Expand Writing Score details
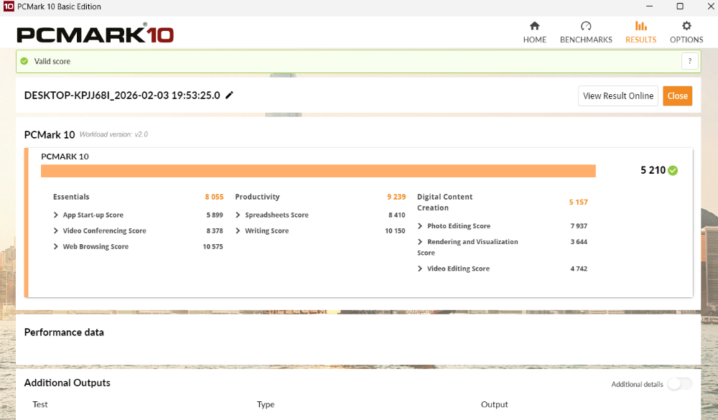Viewport: 718px width, 420px height. [x=238, y=231]
